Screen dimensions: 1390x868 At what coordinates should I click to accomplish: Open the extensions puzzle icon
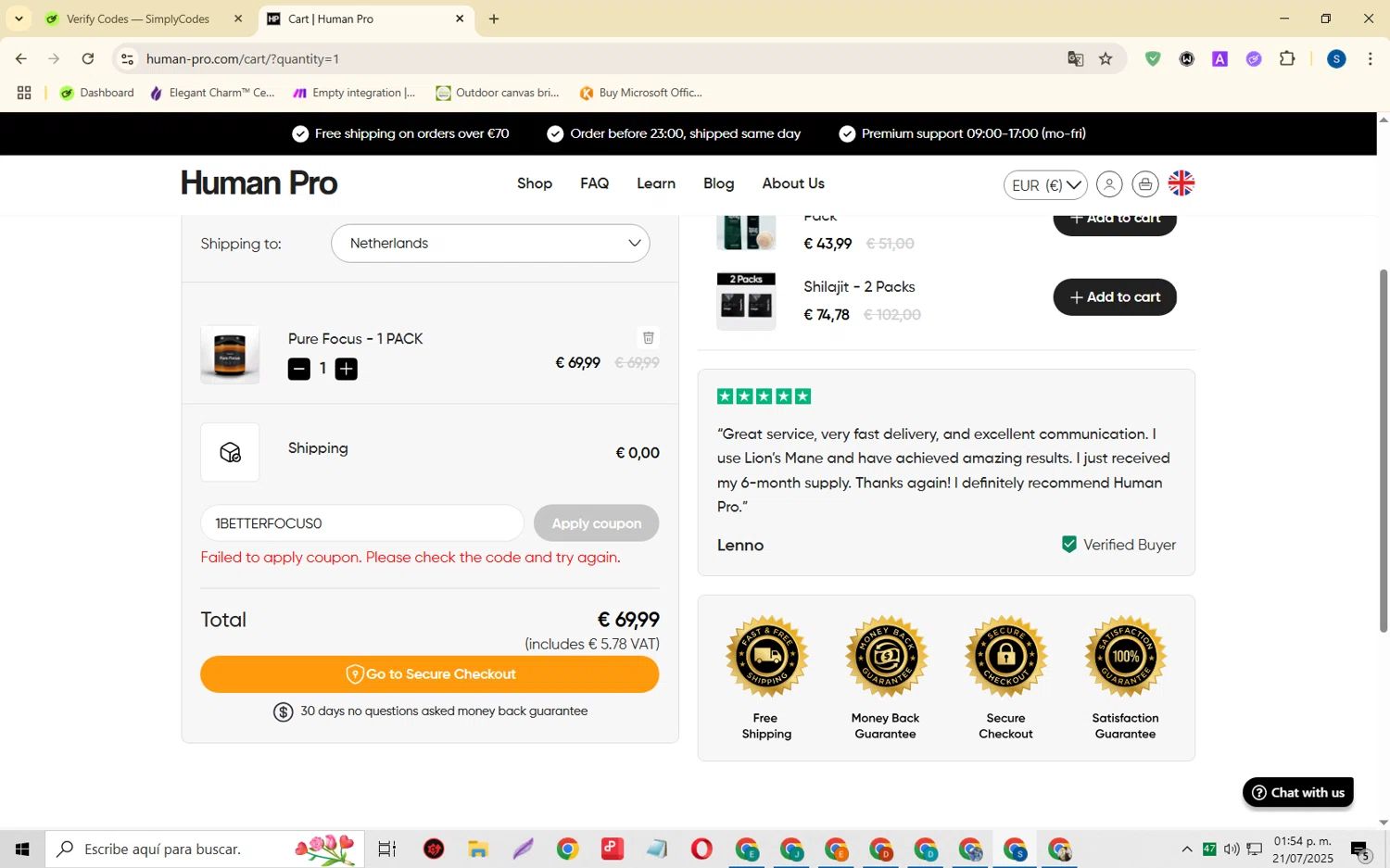tap(1287, 58)
